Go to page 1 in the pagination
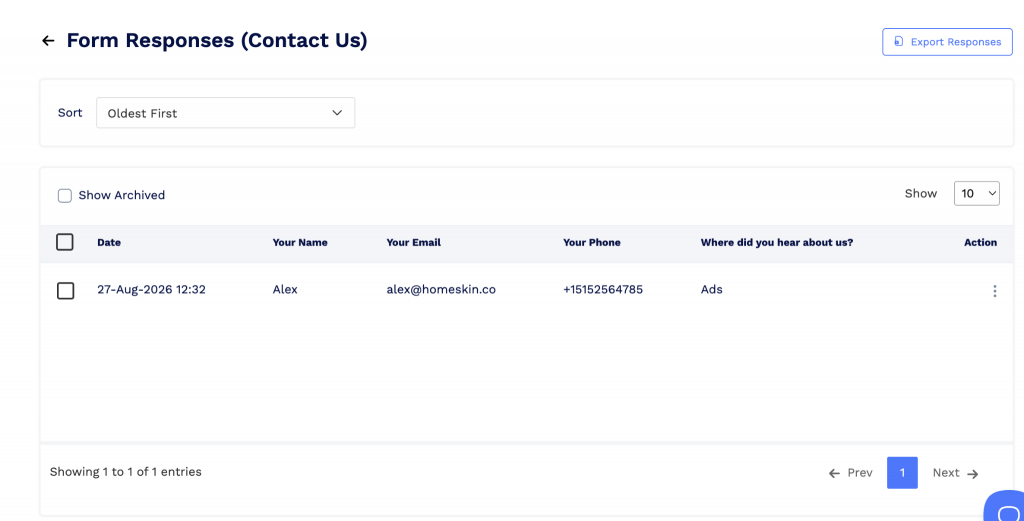 point(902,473)
